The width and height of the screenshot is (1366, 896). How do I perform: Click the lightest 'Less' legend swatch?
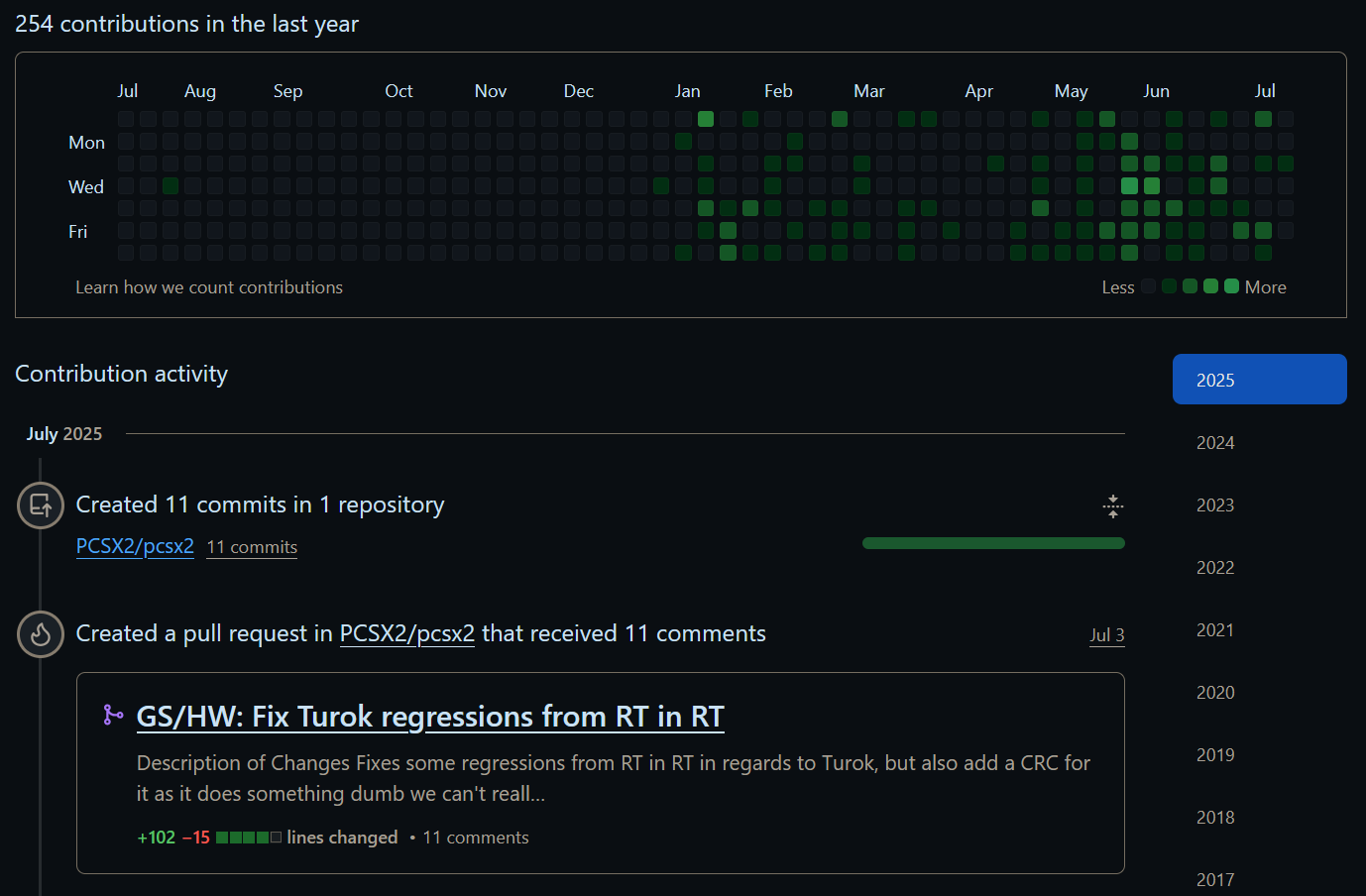pos(1148,286)
